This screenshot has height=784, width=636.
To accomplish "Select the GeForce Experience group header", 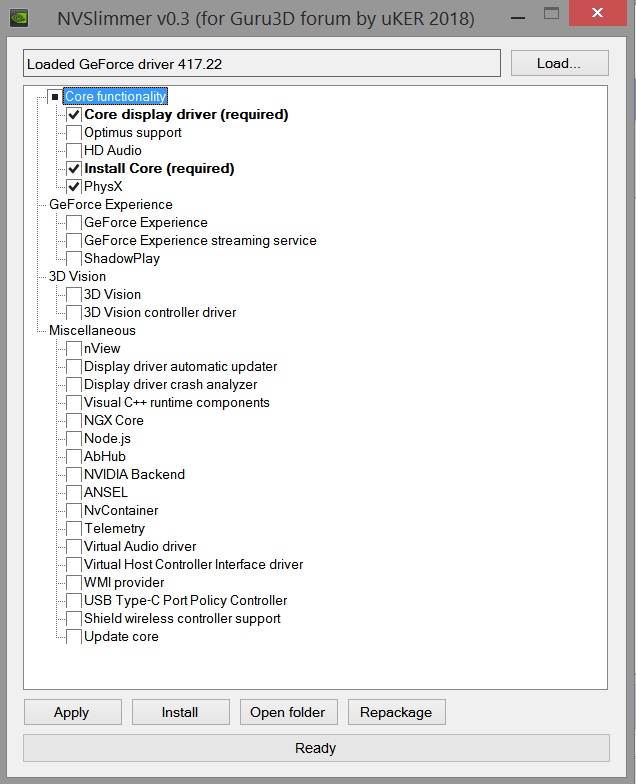I will pos(110,204).
